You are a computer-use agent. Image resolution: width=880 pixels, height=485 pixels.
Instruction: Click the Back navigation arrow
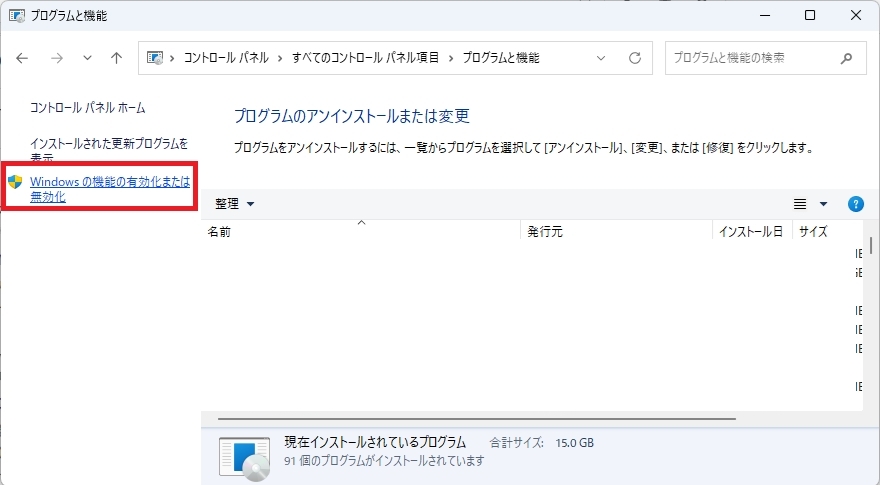point(23,58)
